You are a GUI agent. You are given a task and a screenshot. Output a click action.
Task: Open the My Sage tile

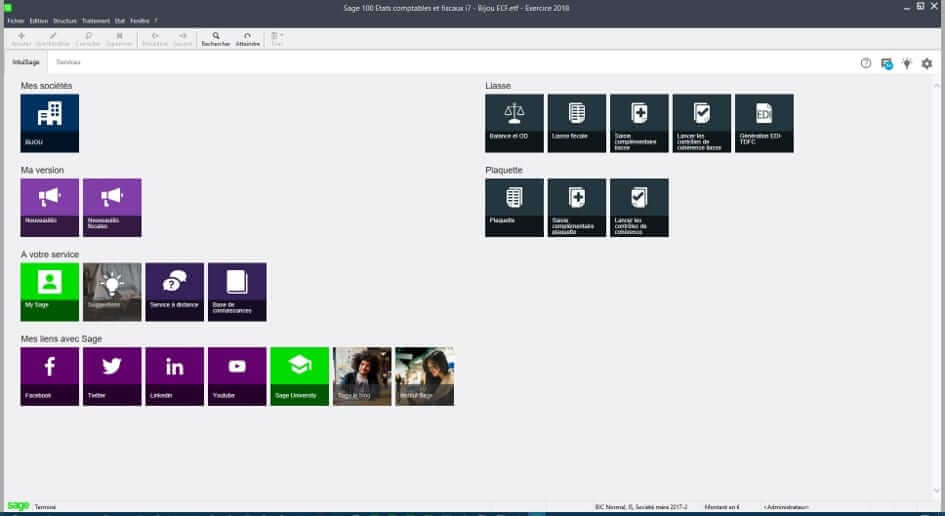tap(49, 292)
